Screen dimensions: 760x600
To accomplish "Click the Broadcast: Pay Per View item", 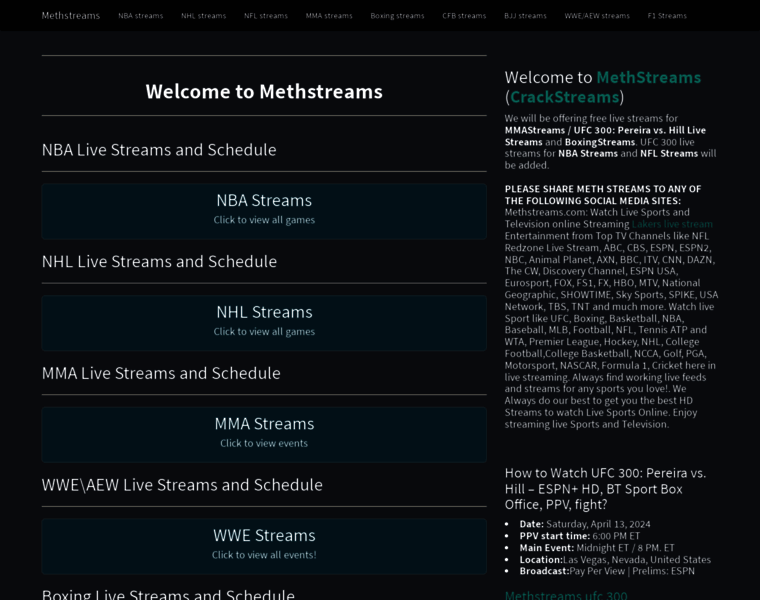I will [x=607, y=571].
